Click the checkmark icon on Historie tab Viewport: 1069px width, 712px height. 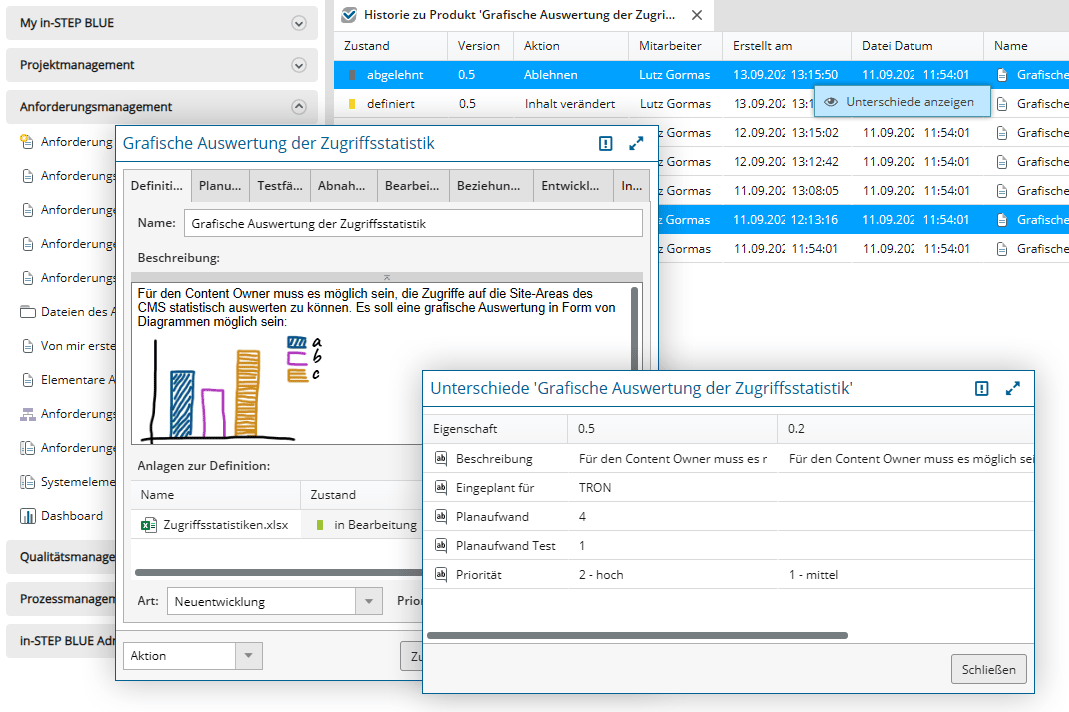pyautogui.click(x=348, y=15)
